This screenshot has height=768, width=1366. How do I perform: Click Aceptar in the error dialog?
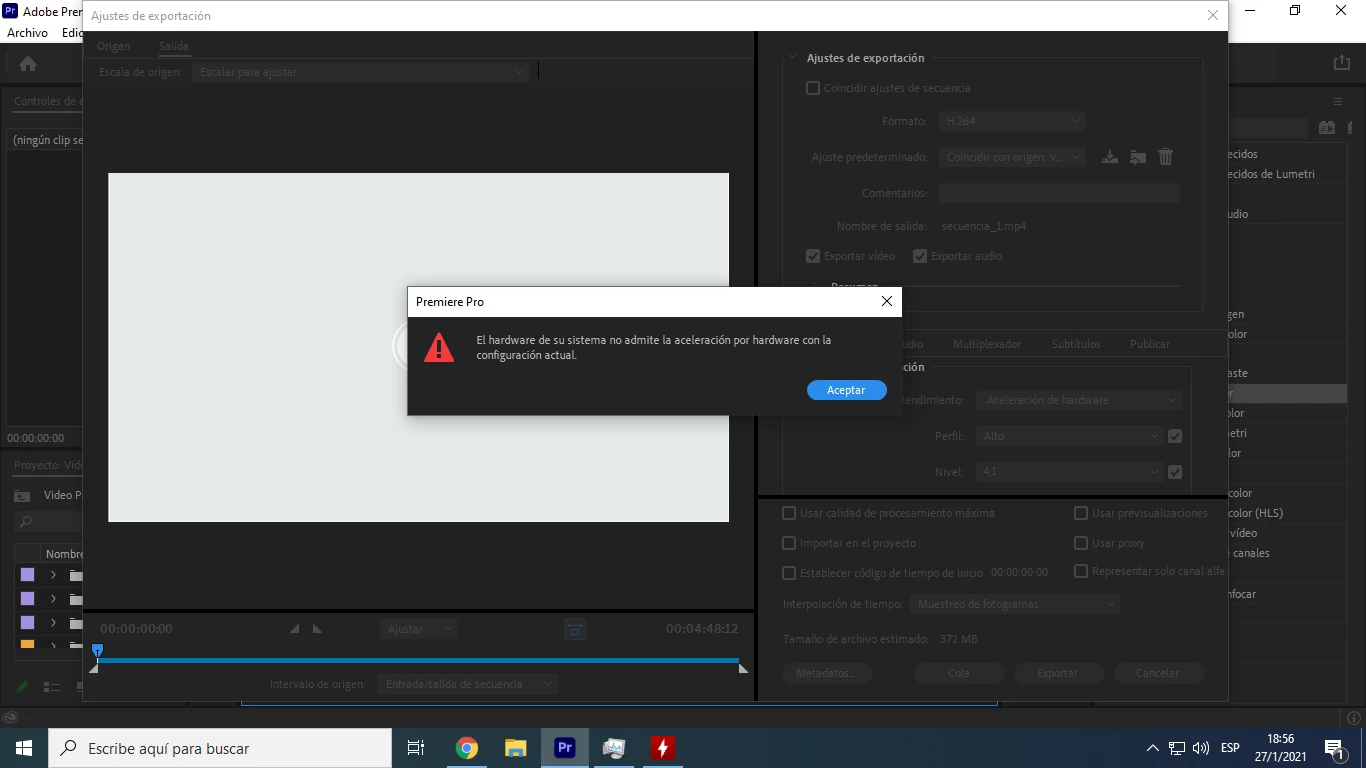click(x=846, y=390)
